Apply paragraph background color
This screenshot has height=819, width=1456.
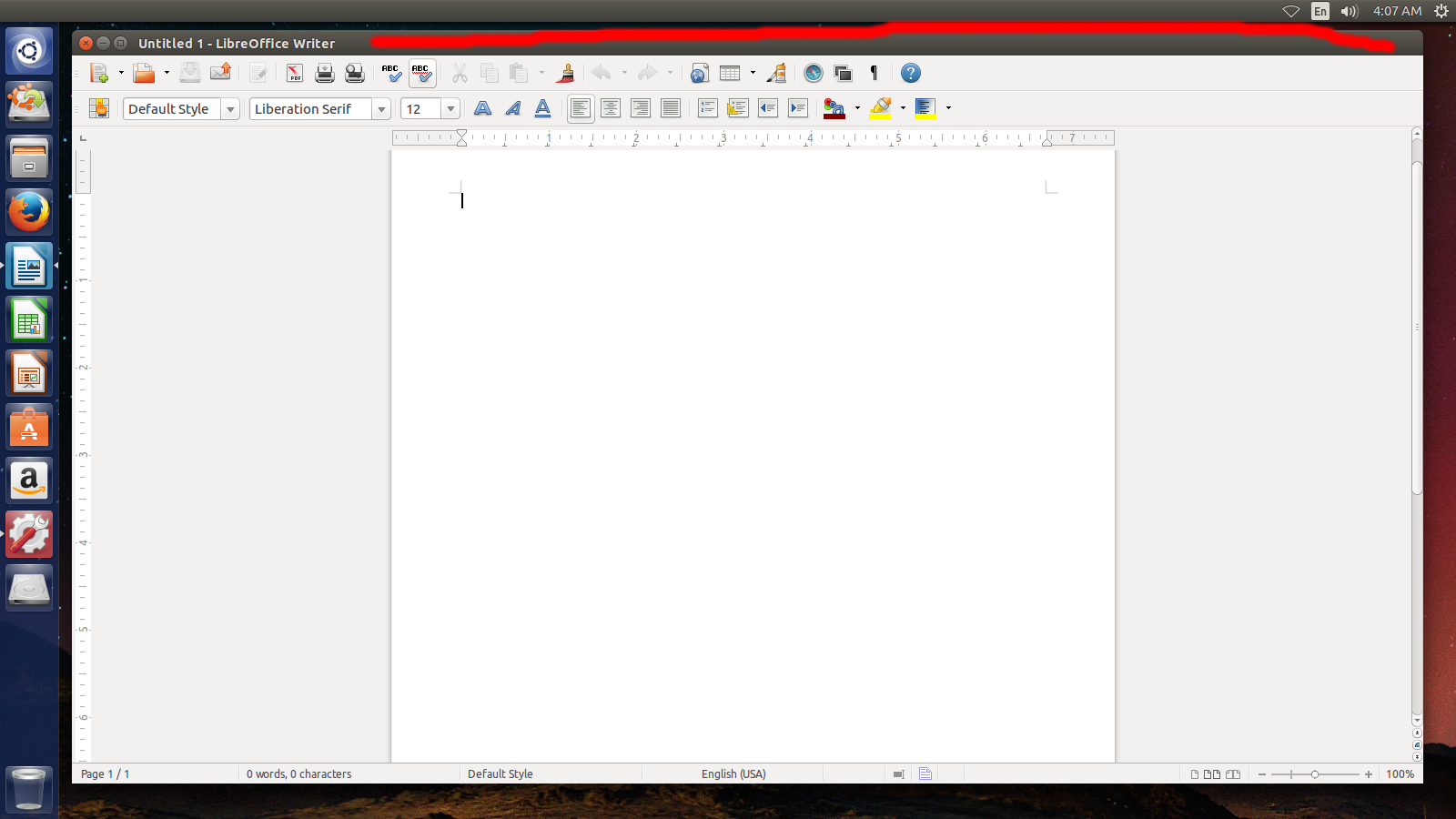click(925, 108)
